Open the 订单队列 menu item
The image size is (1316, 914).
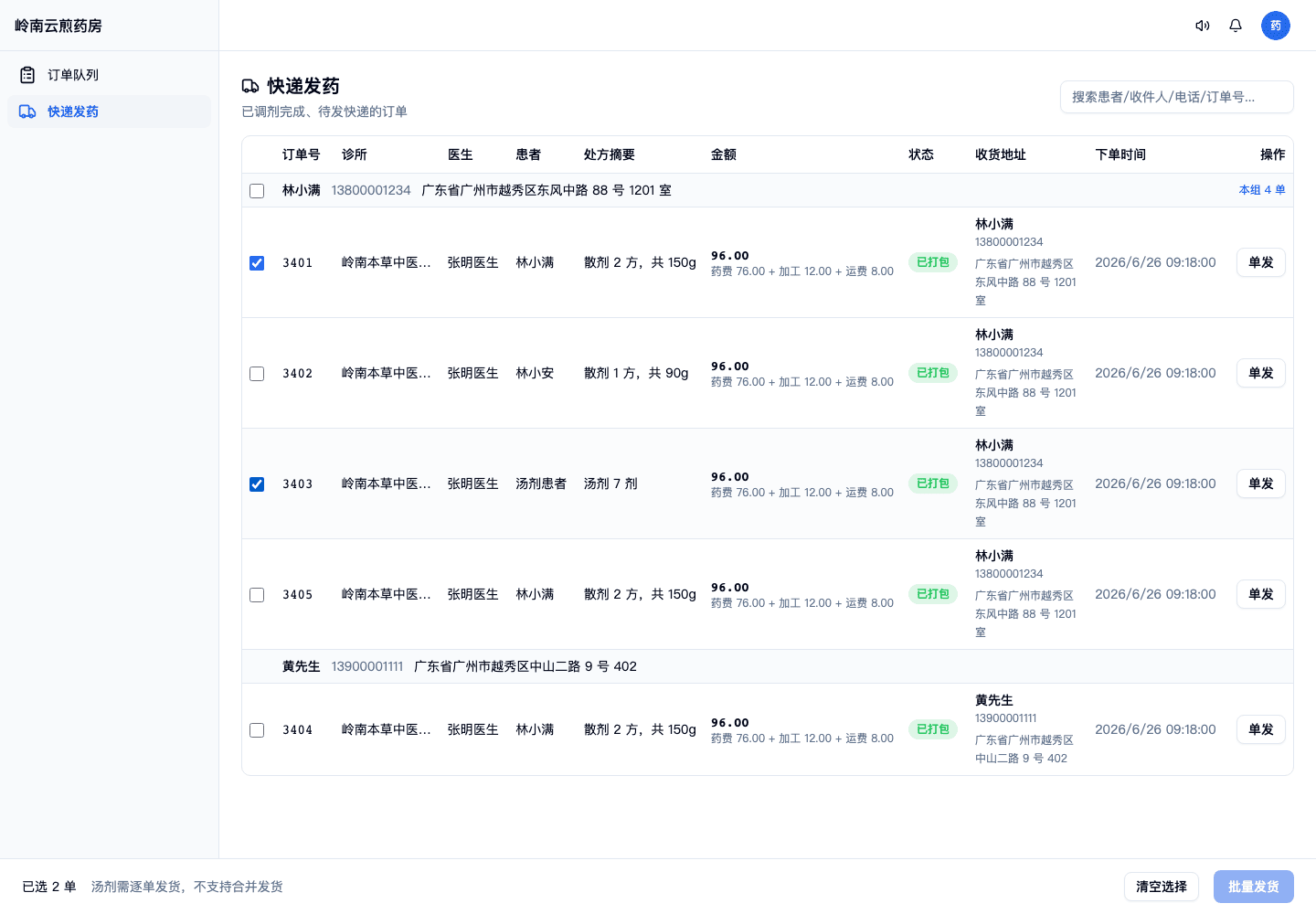tap(109, 75)
